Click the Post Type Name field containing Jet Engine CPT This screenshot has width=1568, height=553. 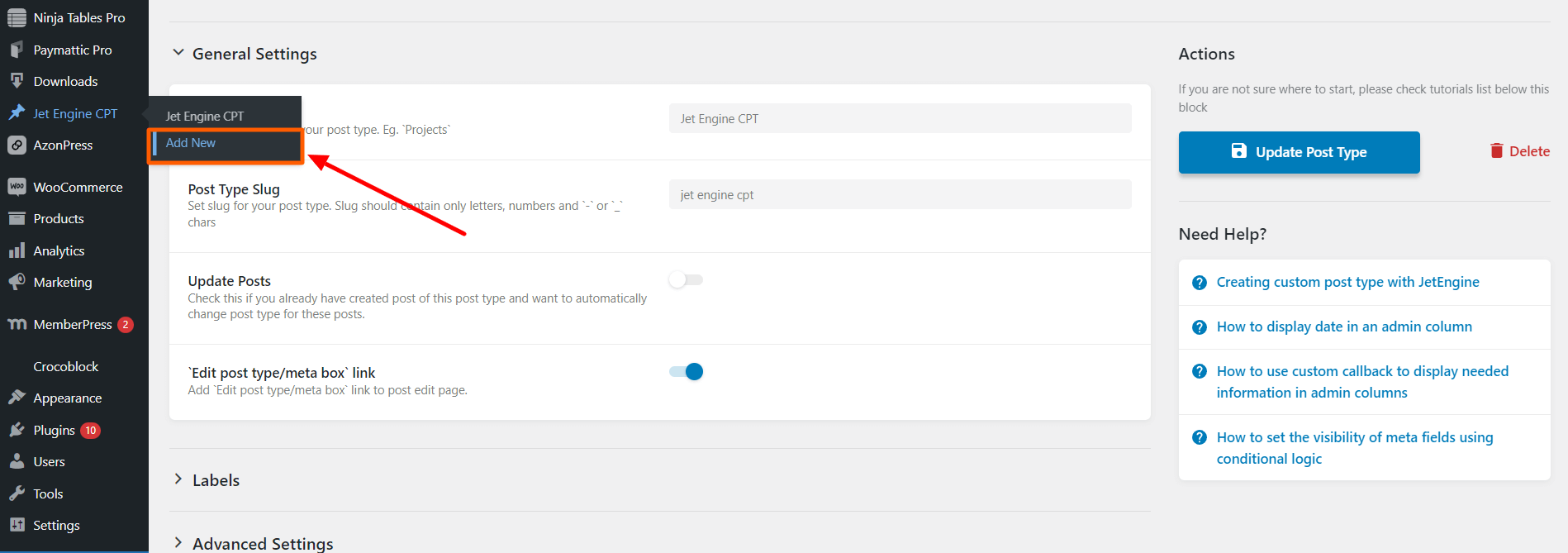(900, 118)
